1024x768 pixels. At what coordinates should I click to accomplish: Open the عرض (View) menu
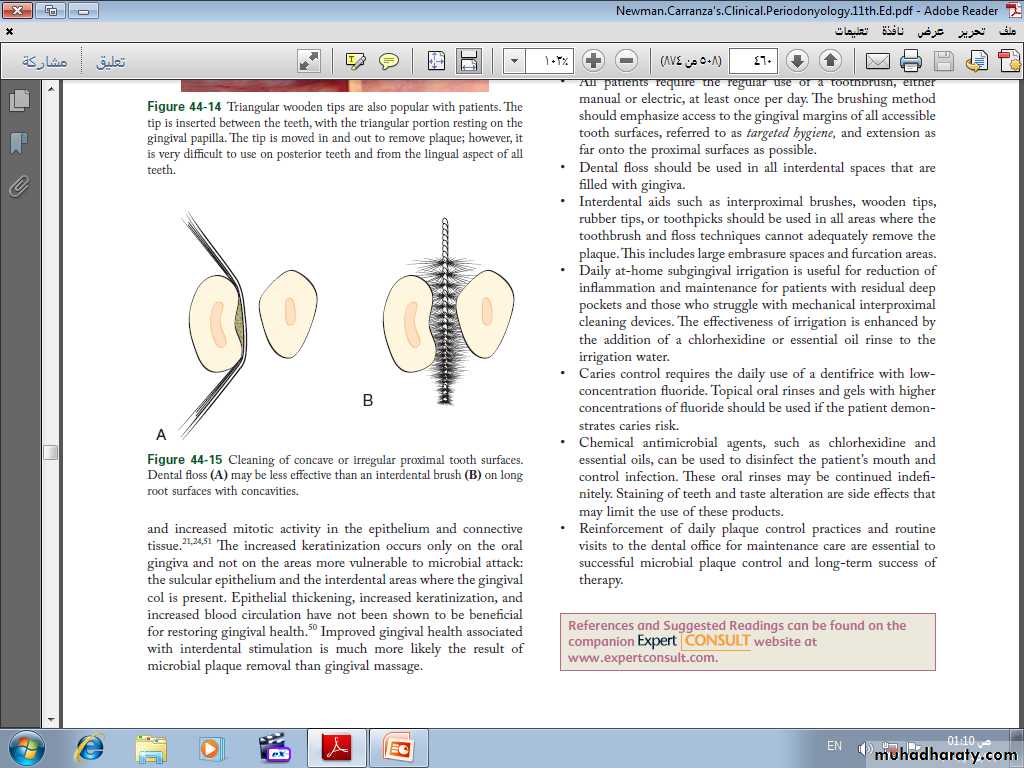pos(931,31)
